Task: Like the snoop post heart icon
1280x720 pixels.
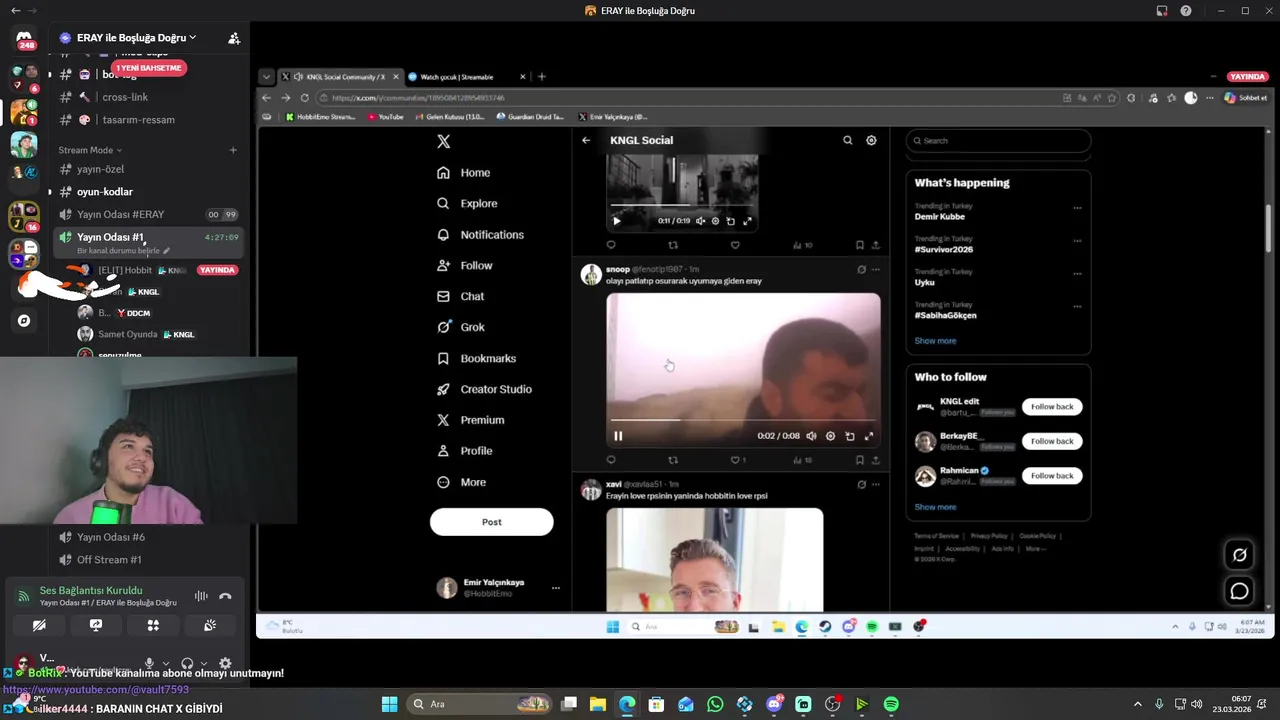Action: click(737, 460)
